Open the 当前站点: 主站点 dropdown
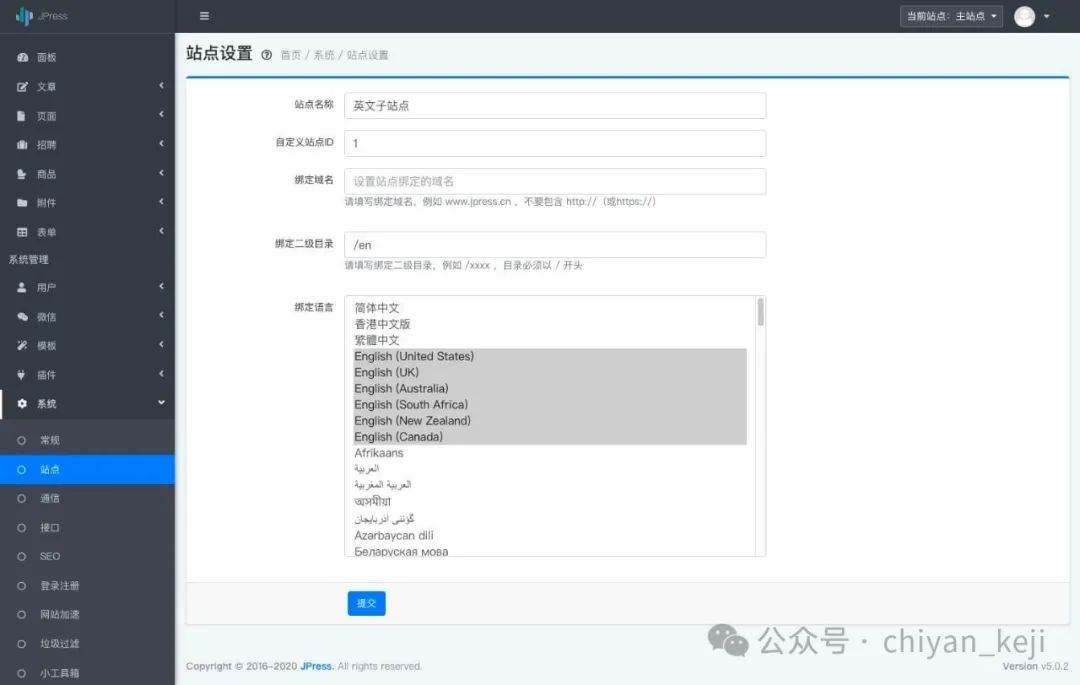Viewport: 1080px width, 685px height. coord(951,16)
